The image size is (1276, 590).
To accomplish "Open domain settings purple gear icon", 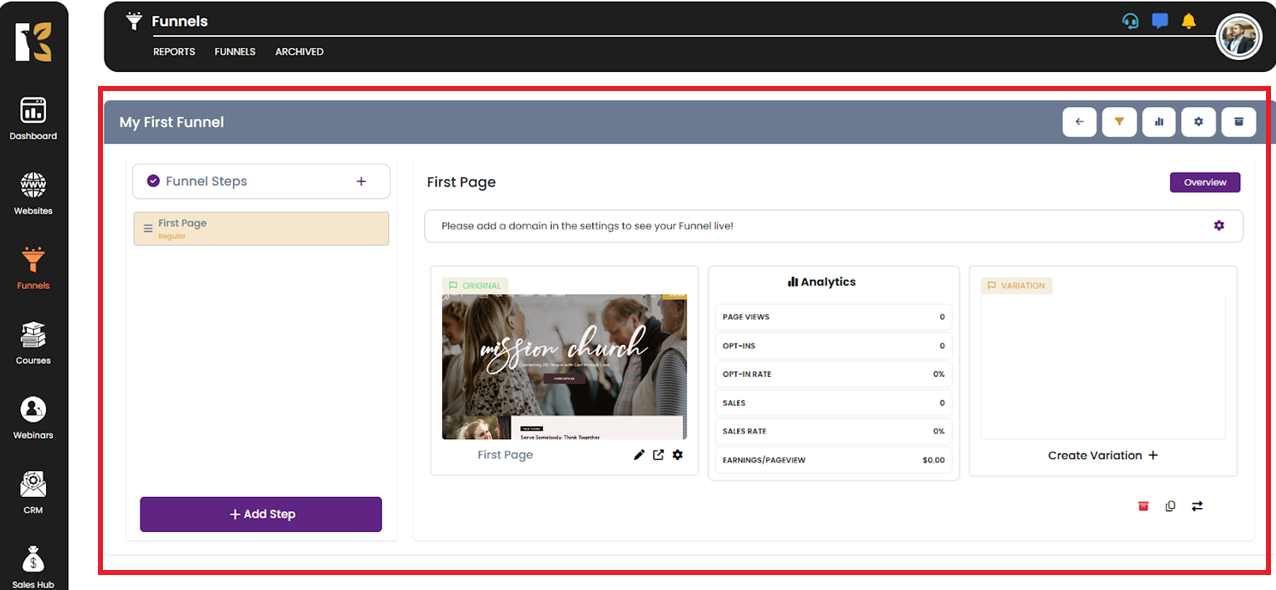I will click(1218, 226).
